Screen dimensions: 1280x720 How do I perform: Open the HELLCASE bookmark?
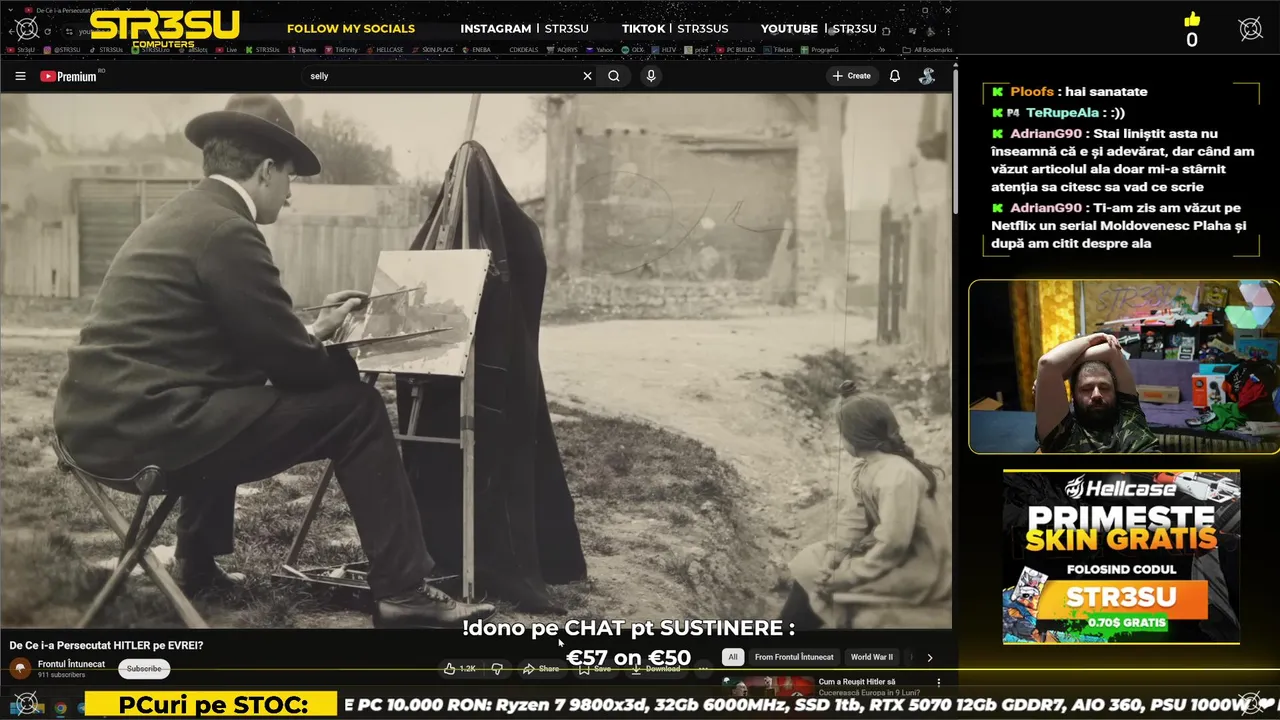tap(385, 49)
